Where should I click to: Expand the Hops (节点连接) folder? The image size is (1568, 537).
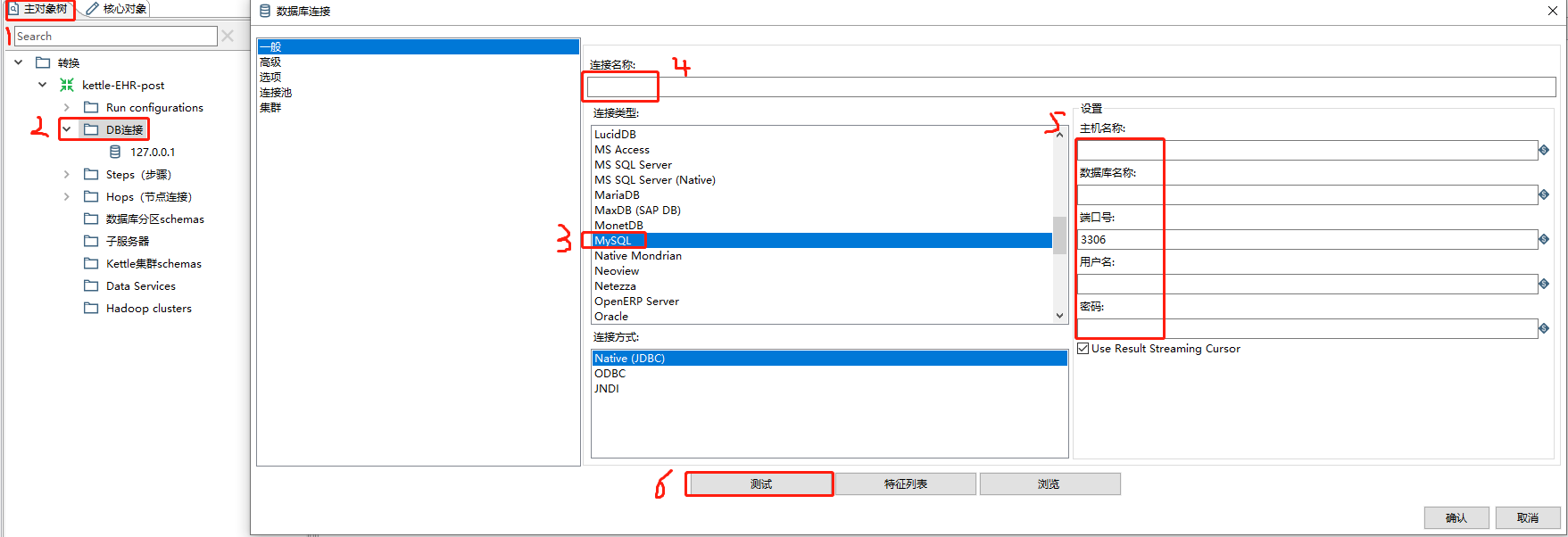[67, 196]
